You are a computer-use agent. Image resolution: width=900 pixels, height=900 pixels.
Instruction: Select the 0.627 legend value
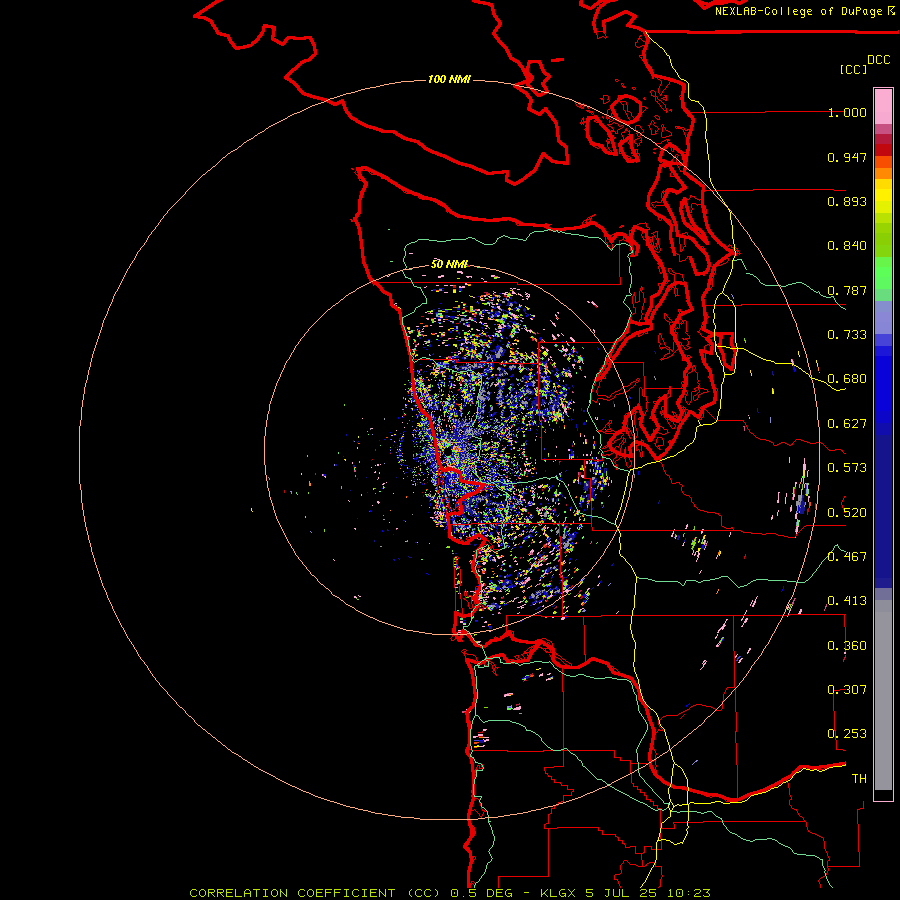(x=847, y=424)
